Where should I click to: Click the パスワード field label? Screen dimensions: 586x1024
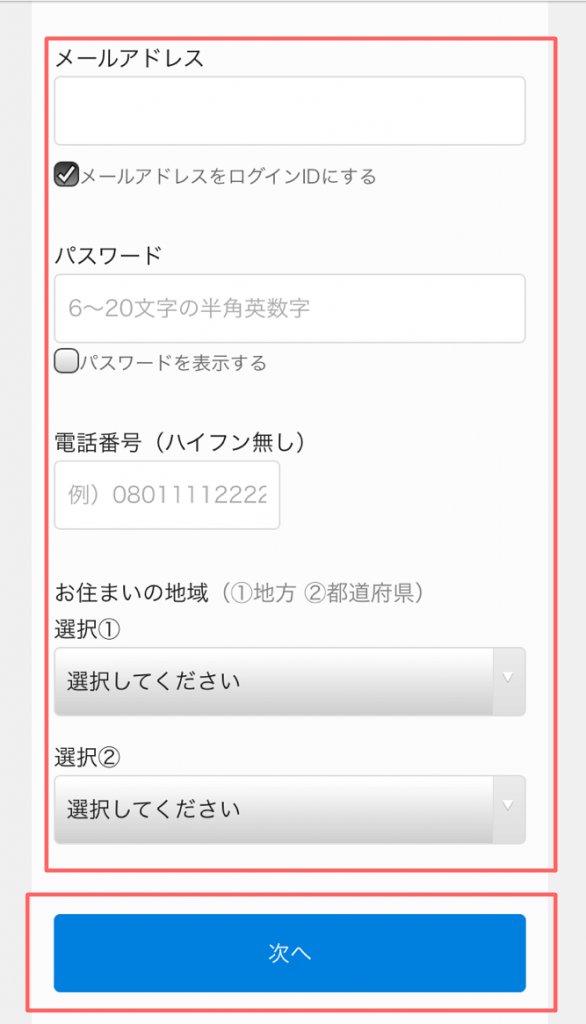tap(108, 255)
